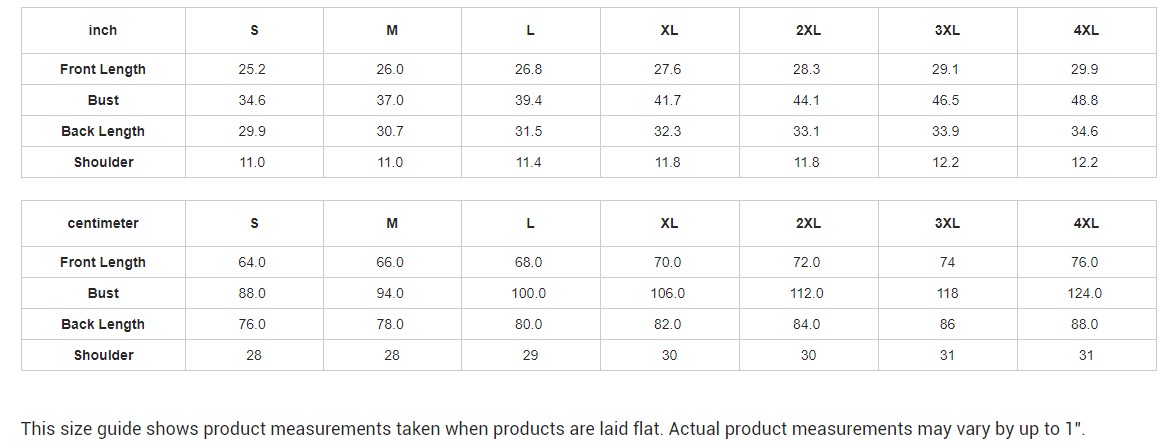Click the 41.7 Bust cell for XL
Viewport: 1176px width, 446px height.
coord(668,100)
